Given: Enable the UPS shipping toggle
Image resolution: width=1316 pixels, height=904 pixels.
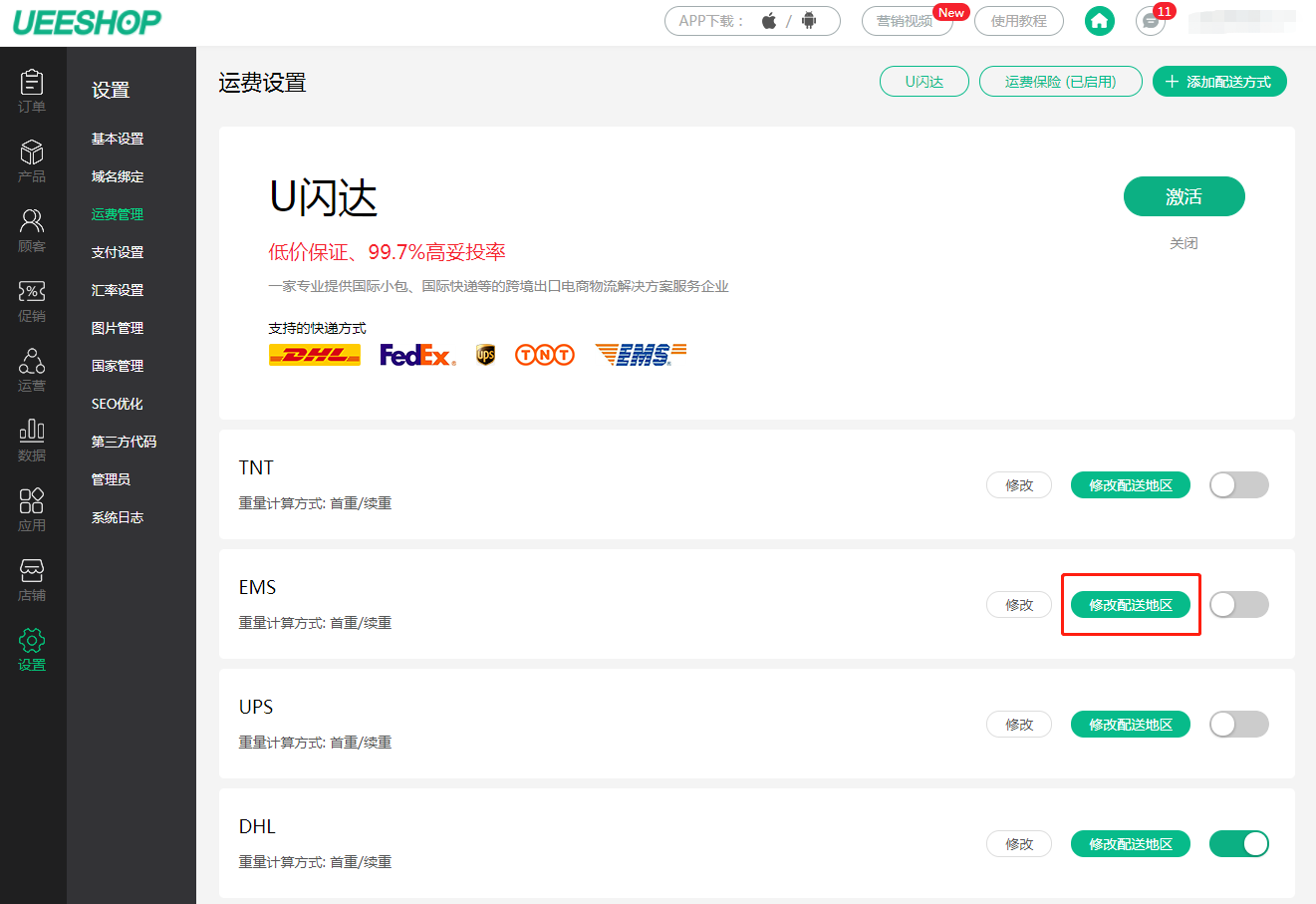Looking at the screenshot, I should 1239,725.
